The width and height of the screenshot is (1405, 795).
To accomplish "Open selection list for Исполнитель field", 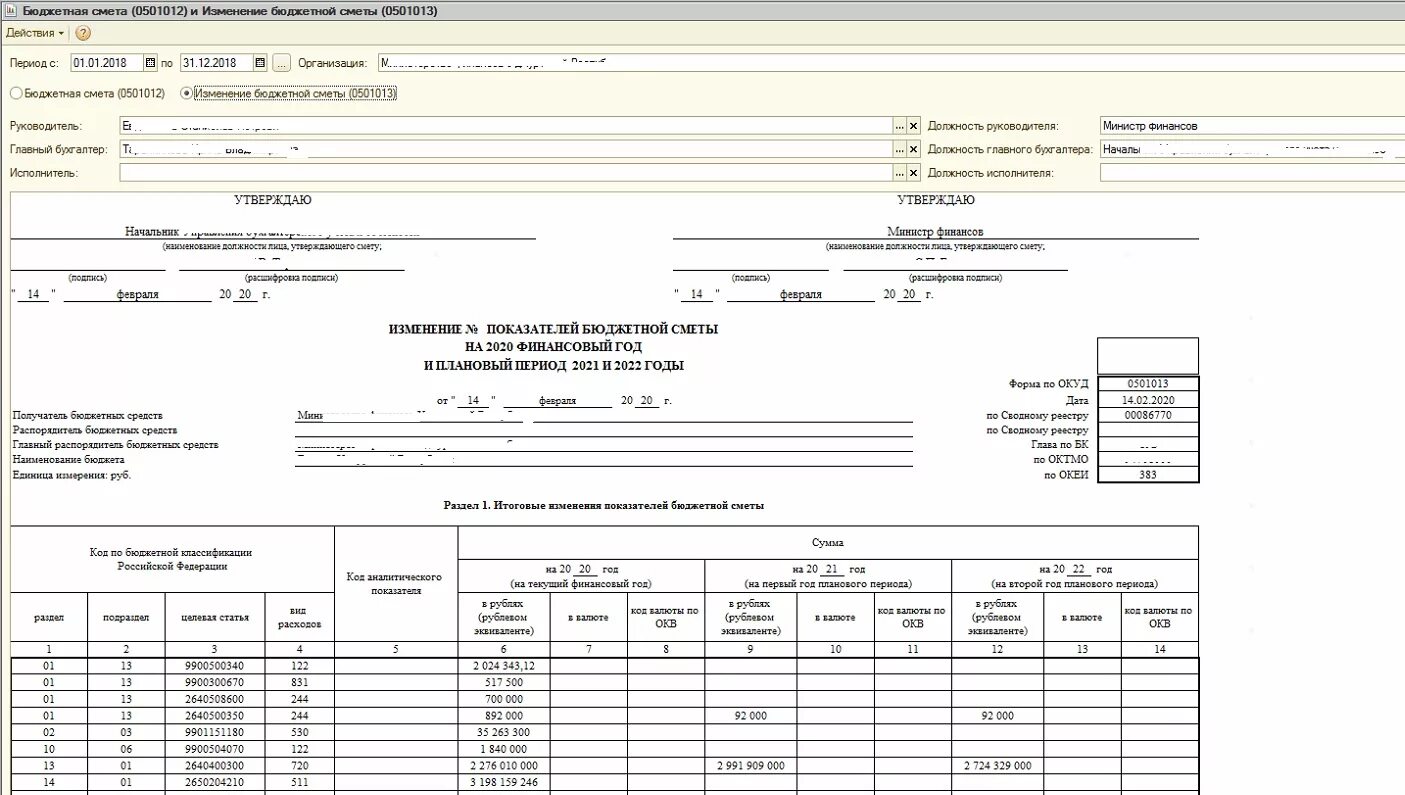I will pyautogui.click(x=898, y=172).
